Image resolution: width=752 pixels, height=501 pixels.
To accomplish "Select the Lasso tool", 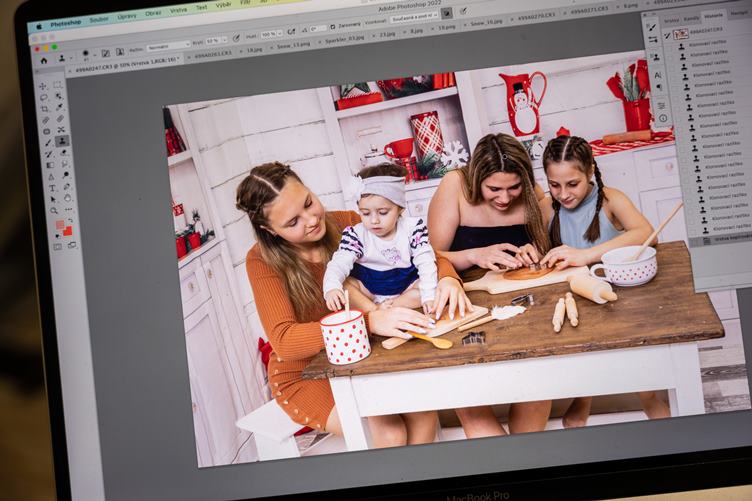I will 44,97.
